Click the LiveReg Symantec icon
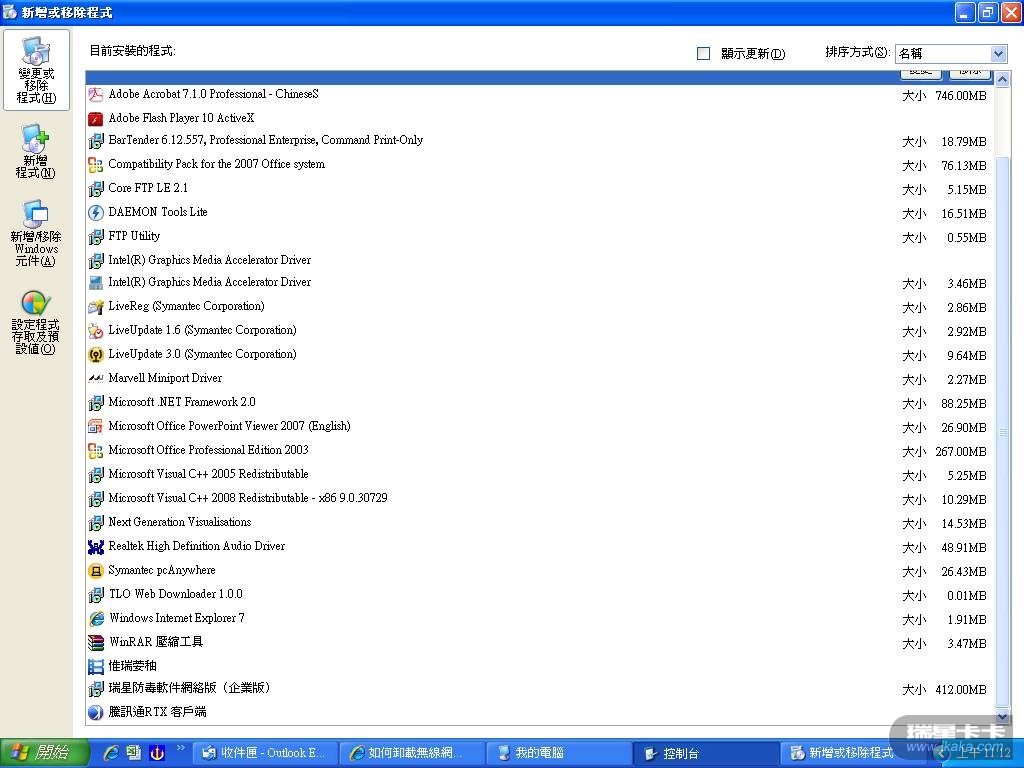Screen dimensions: 1024x768 coord(96,307)
